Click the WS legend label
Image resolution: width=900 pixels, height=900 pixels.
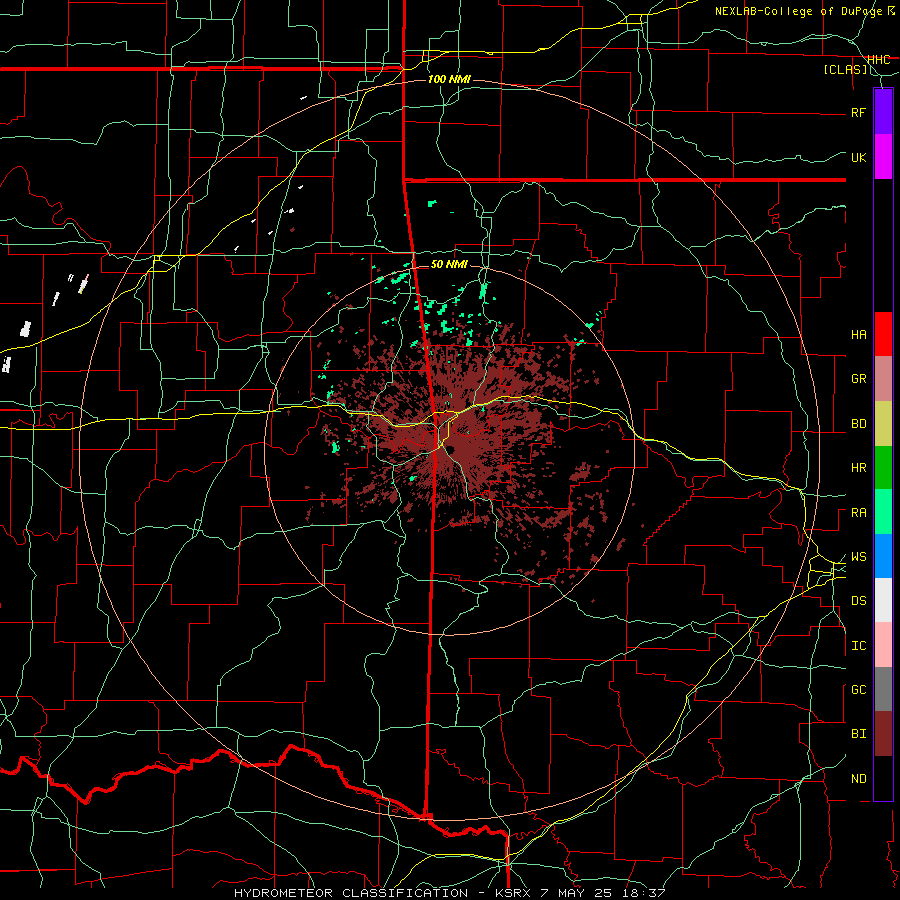click(858, 557)
